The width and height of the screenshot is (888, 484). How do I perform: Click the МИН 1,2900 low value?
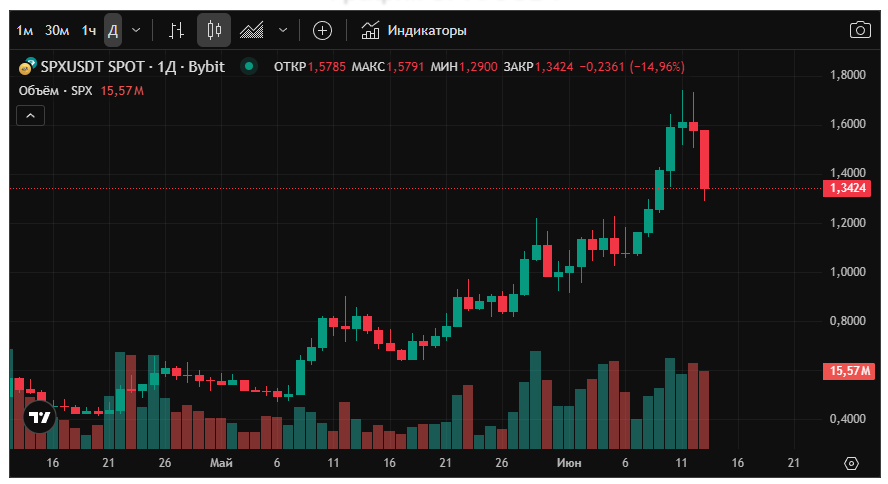click(464, 67)
